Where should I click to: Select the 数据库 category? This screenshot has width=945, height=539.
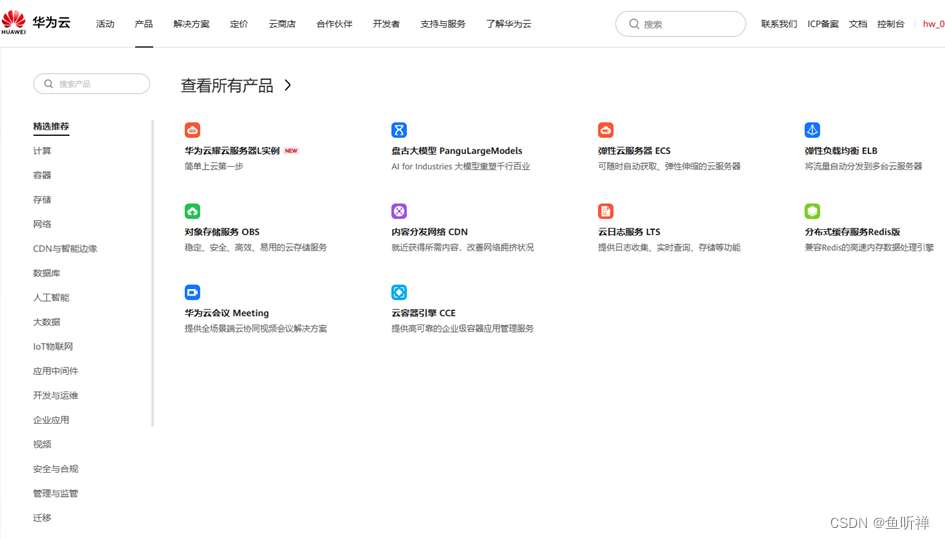46,273
